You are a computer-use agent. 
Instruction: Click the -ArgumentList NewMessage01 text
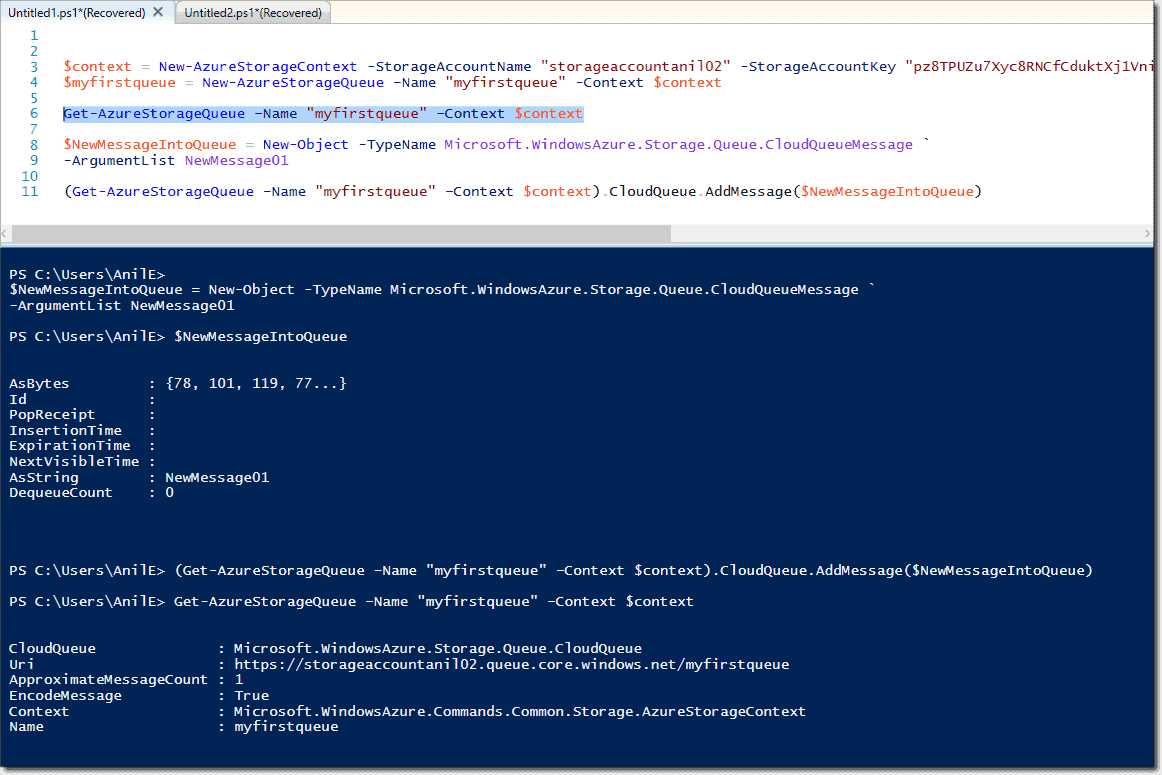(176, 160)
